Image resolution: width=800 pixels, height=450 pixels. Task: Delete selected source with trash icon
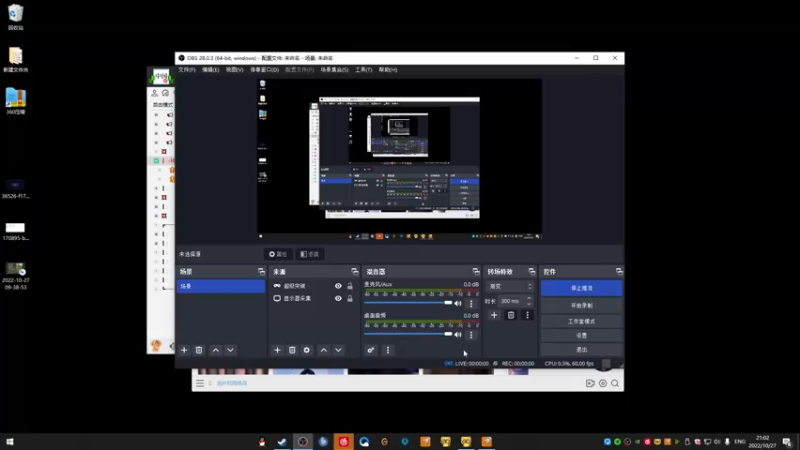292,350
